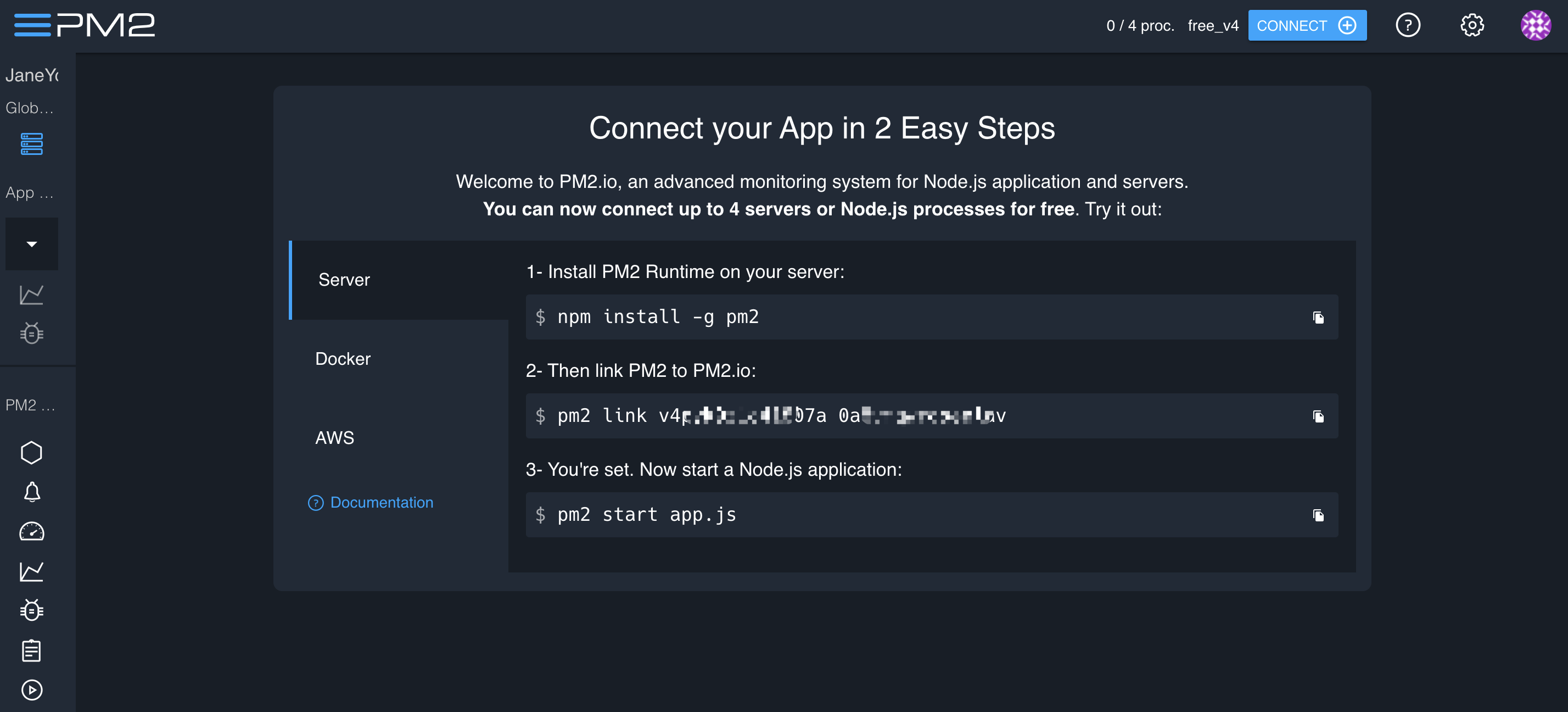
Task: Click the CONNECT button
Action: (x=1307, y=26)
